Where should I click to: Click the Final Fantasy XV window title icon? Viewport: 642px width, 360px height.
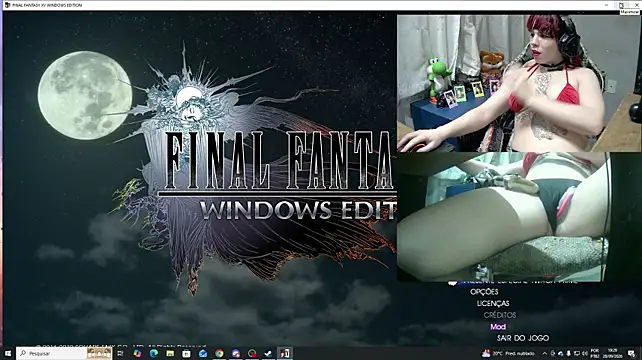7,5
